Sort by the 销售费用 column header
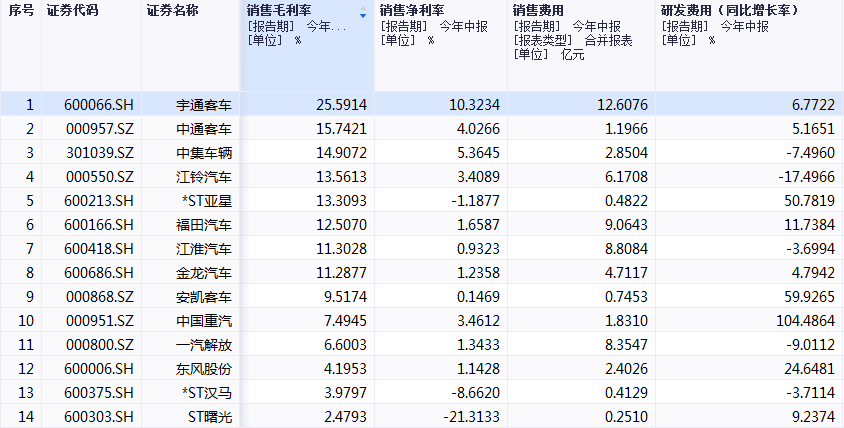Image resolution: width=844 pixels, height=428 pixels. click(x=540, y=10)
